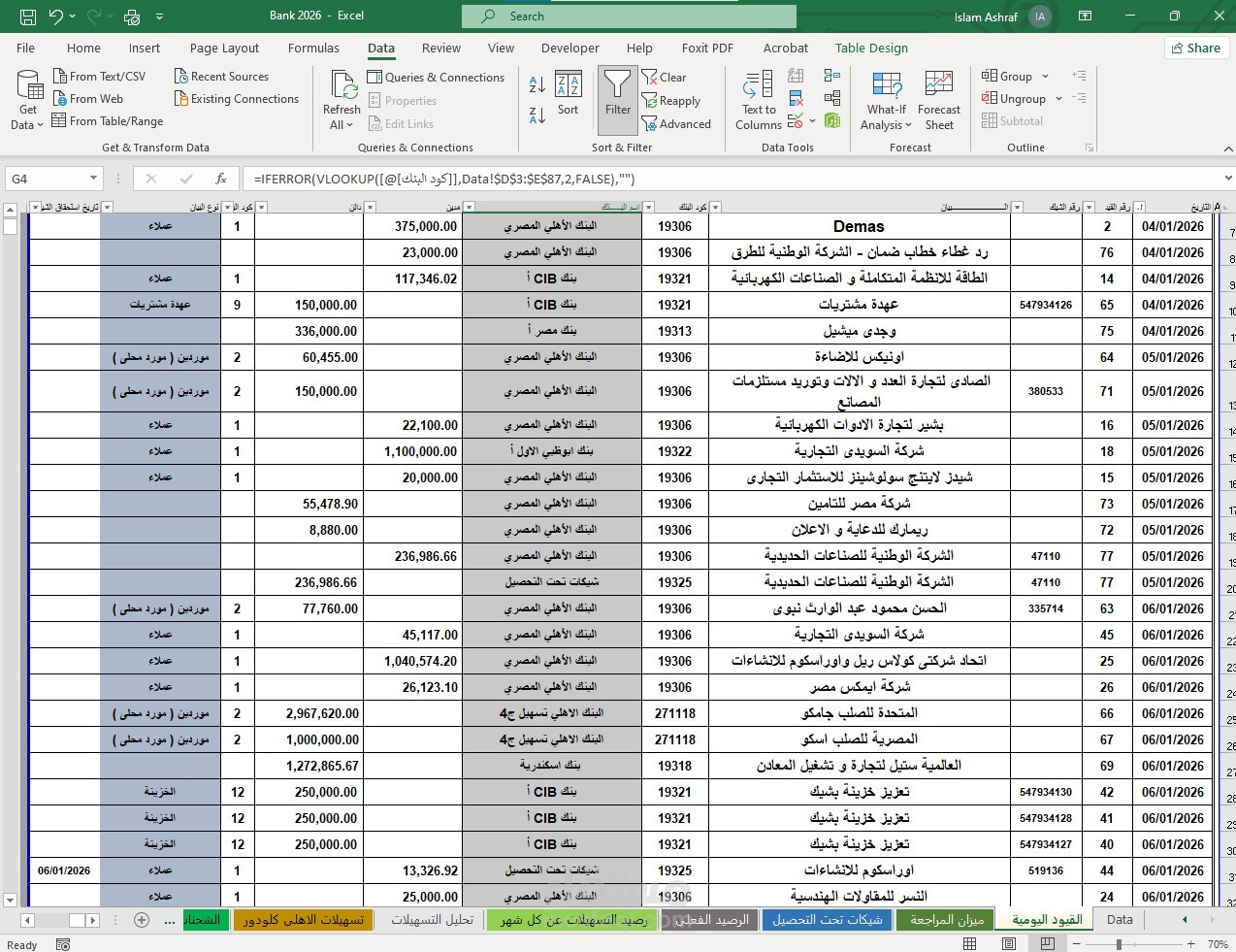Click the Consolidate icon
1236x952 pixels.
tap(832, 76)
